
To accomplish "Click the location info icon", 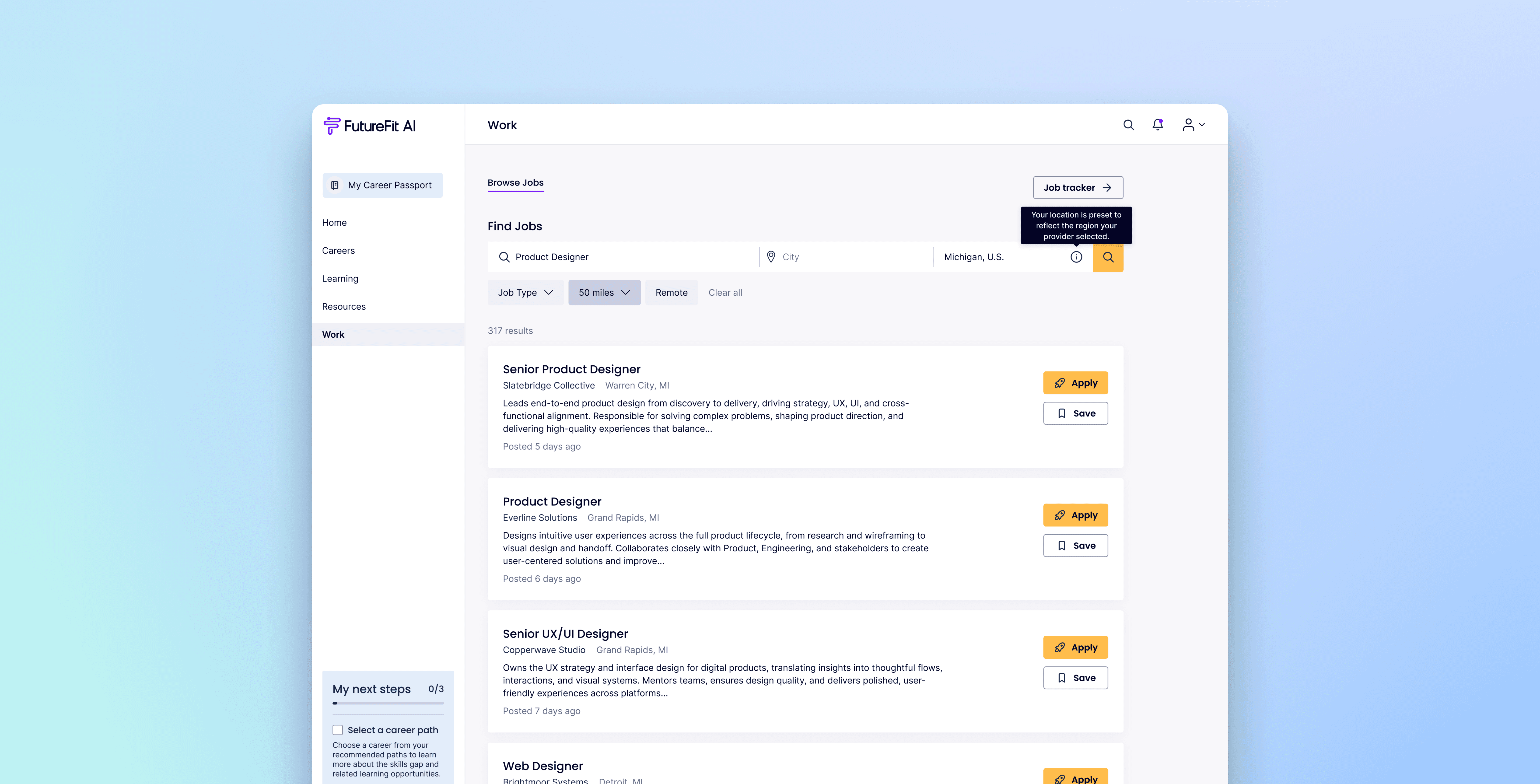I will click(1076, 257).
